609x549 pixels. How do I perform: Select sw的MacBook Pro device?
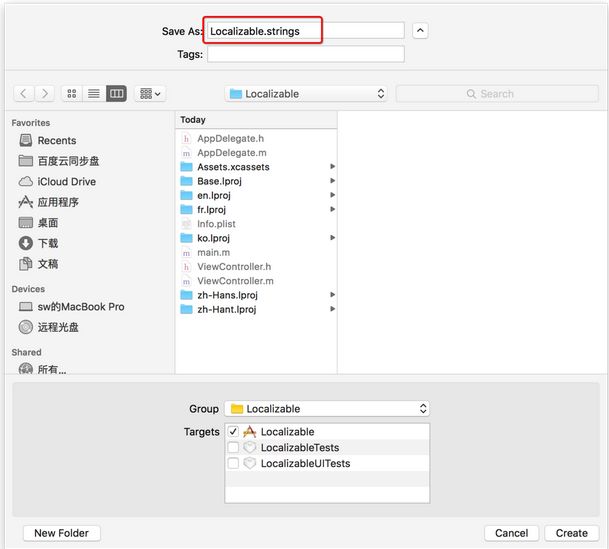click(x=71, y=307)
